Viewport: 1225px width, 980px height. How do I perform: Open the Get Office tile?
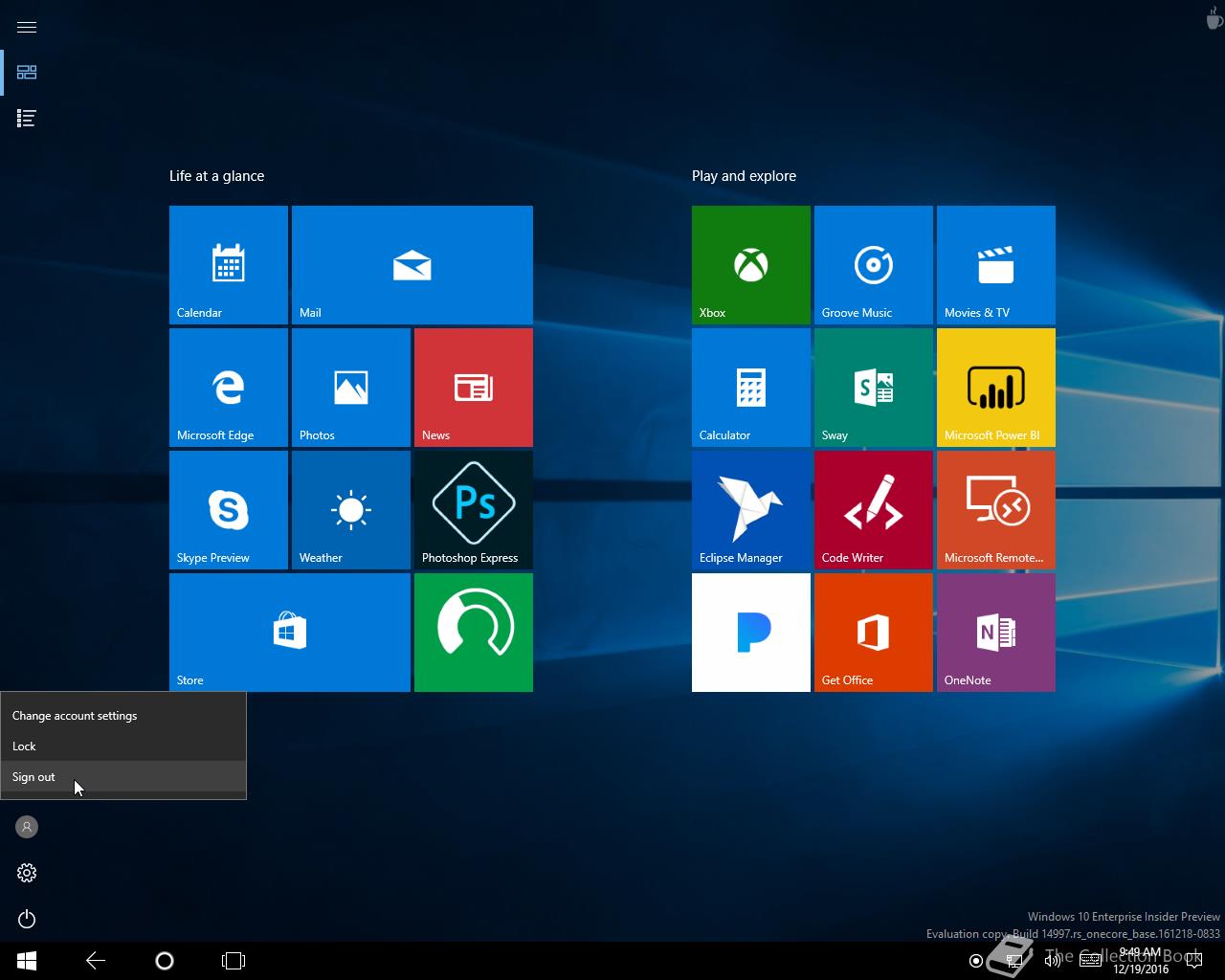pyautogui.click(x=874, y=633)
